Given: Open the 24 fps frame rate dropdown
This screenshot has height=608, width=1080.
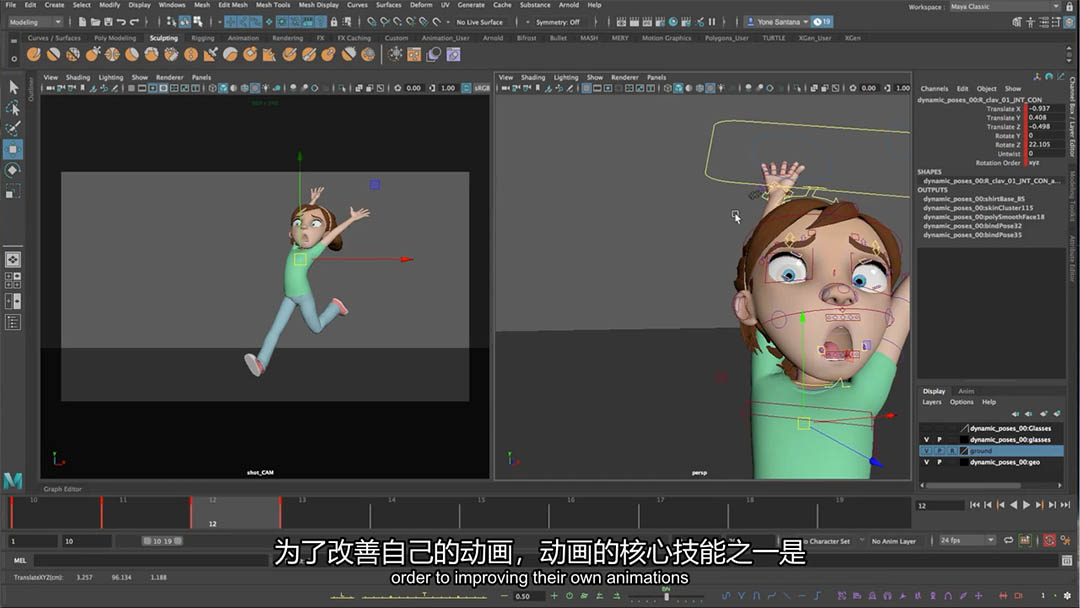Looking at the screenshot, I should tap(967, 541).
